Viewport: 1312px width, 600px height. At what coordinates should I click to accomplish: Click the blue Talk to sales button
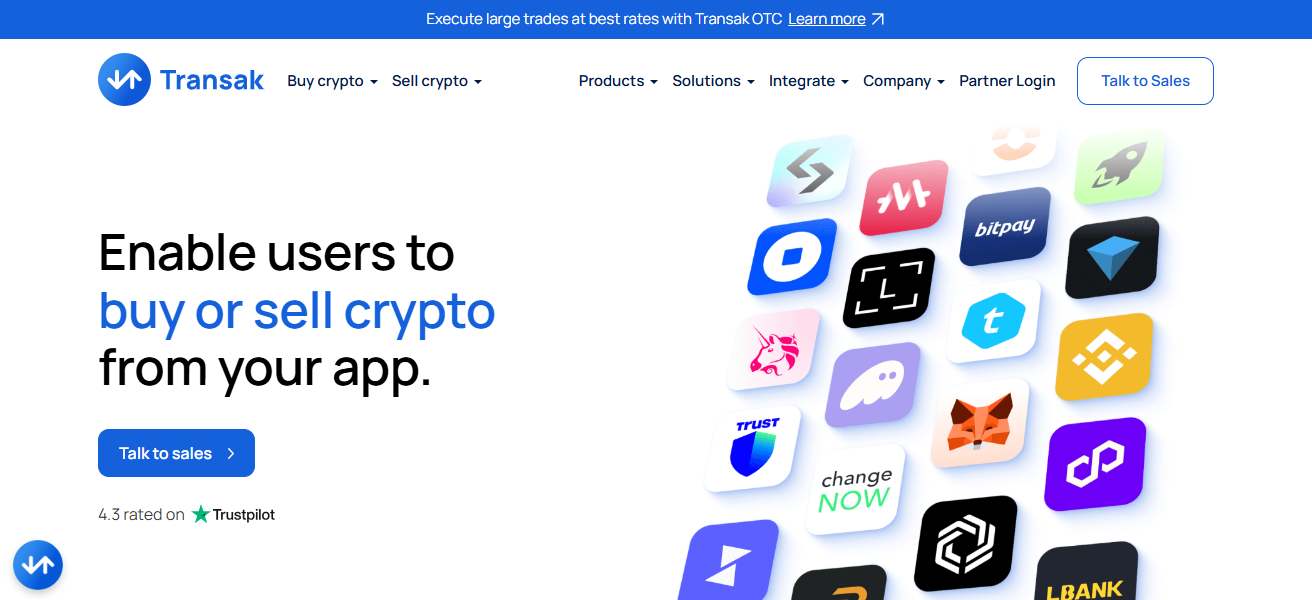click(x=176, y=453)
